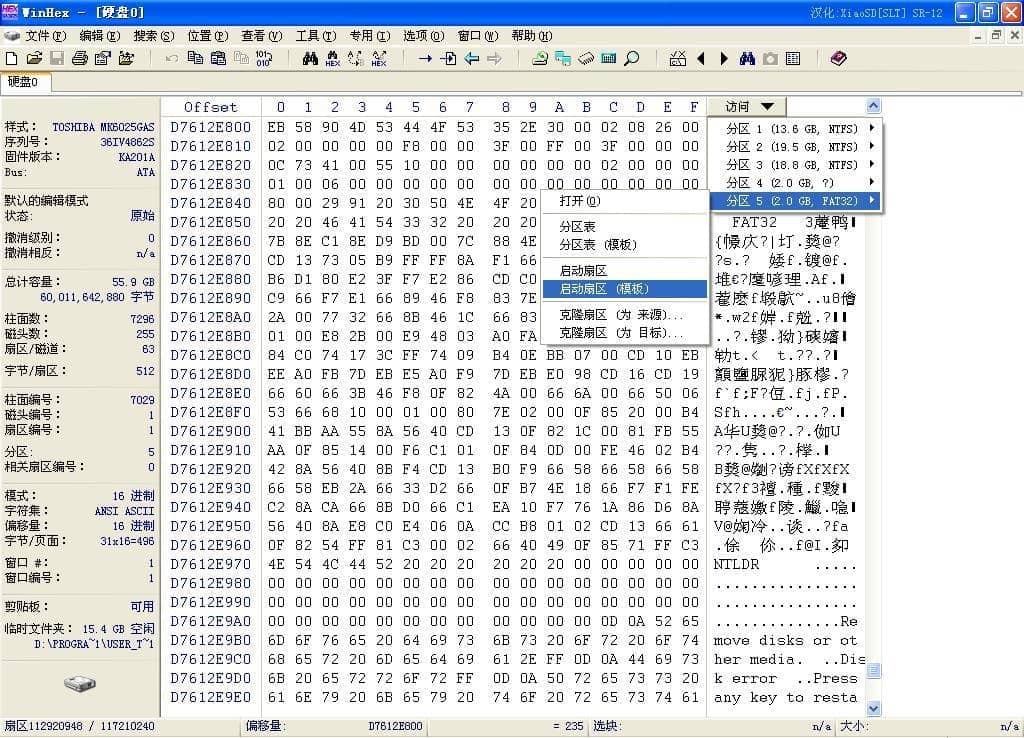
Task: Click the blue Back navigation arrow
Action: click(x=472, y=59)
